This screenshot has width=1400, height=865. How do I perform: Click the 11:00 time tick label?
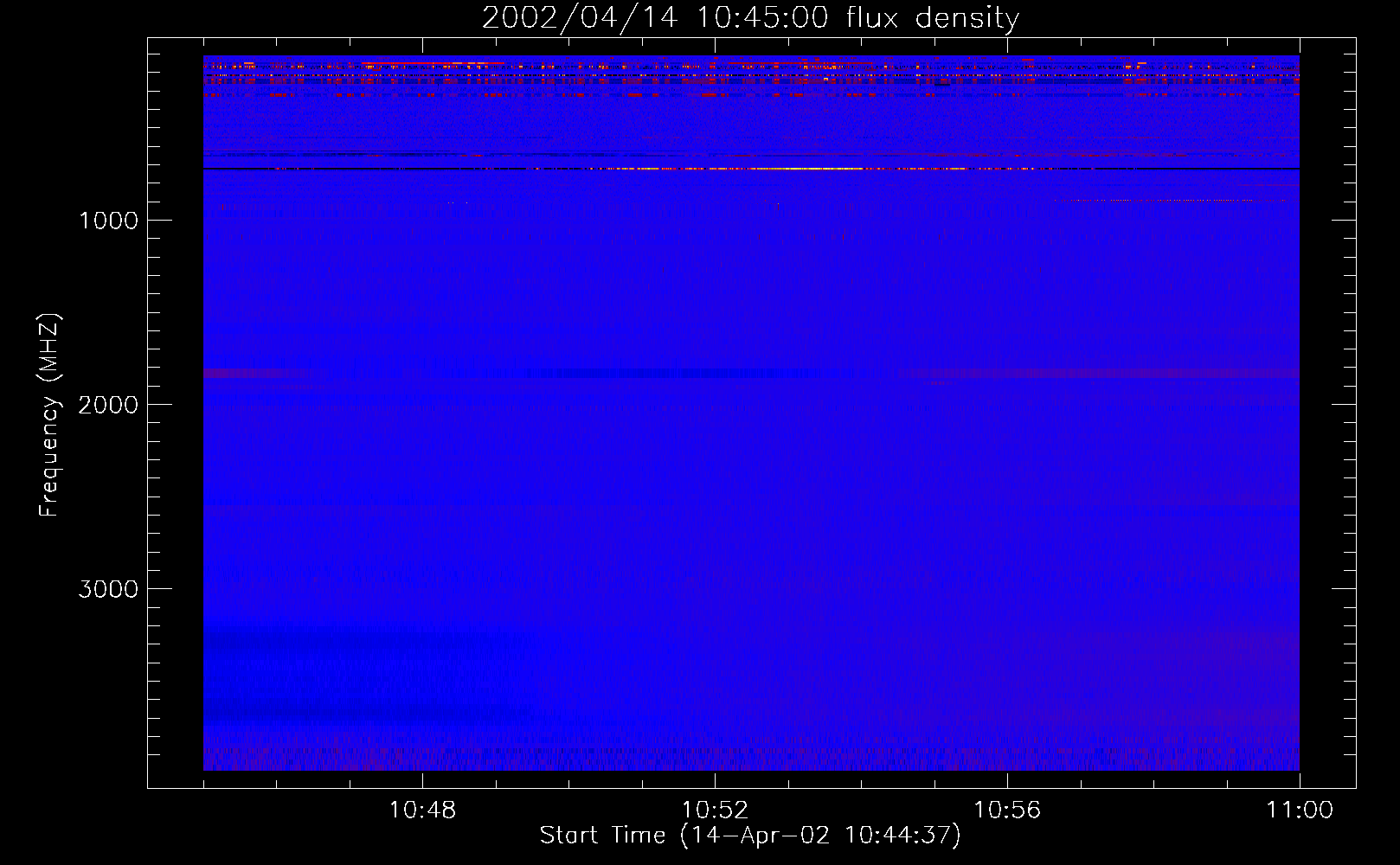(x=1300, y=811)
